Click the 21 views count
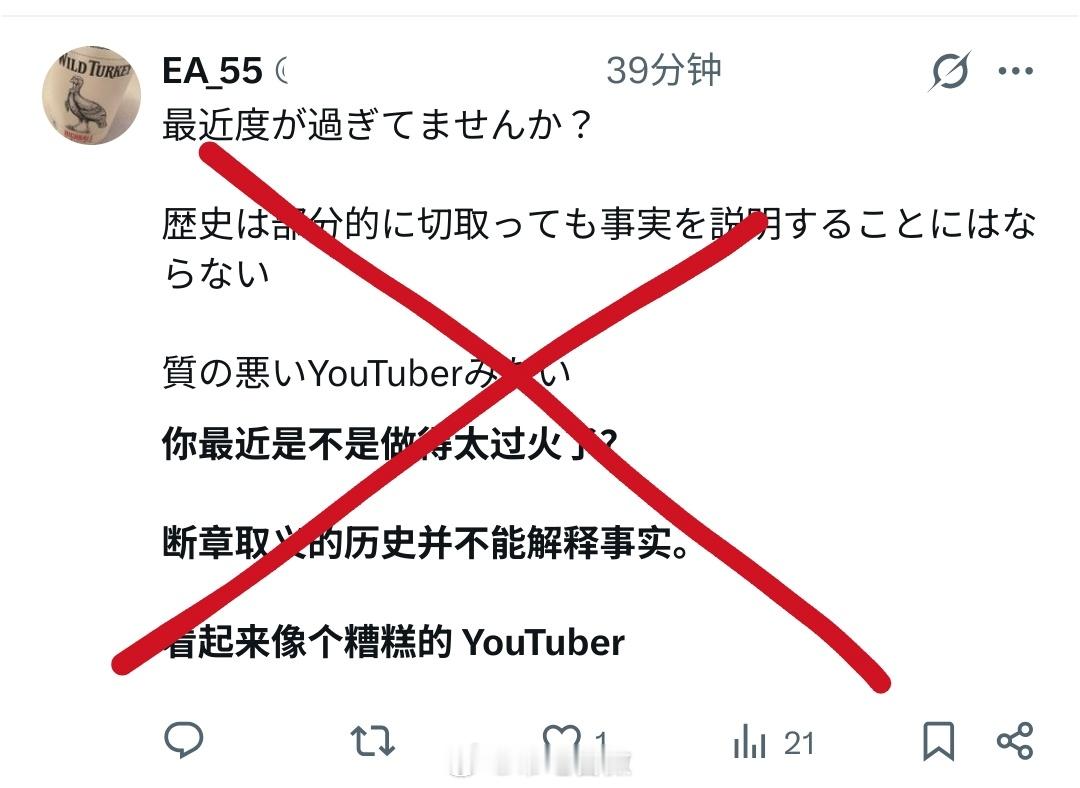1080x788 pixels. coord(799,744)
